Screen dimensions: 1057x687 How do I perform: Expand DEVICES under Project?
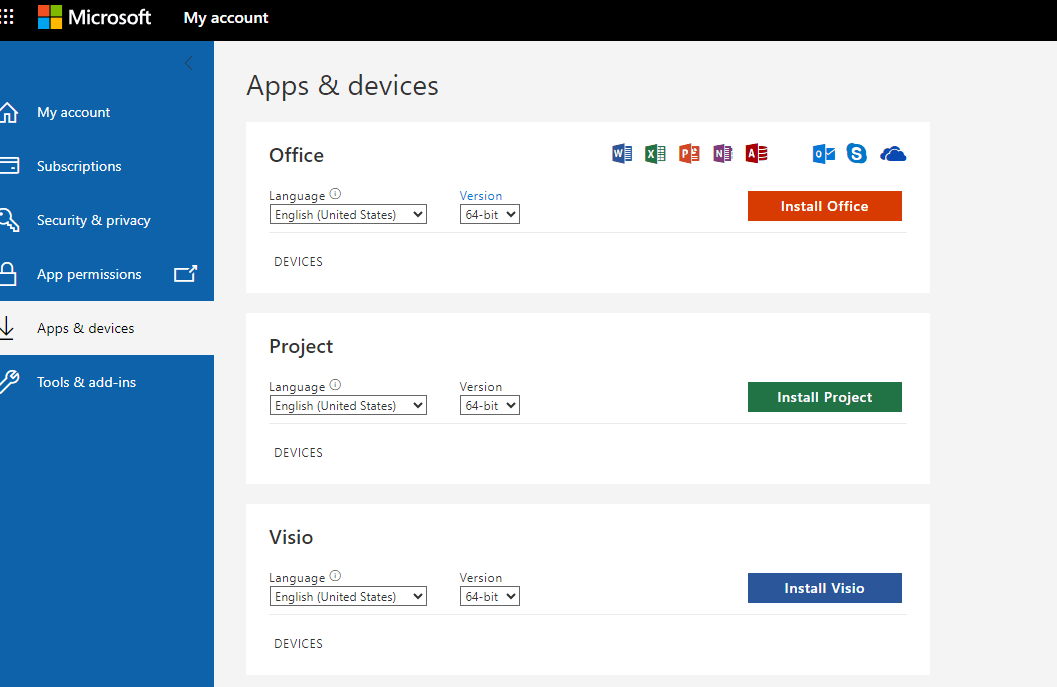coord(298,452)
